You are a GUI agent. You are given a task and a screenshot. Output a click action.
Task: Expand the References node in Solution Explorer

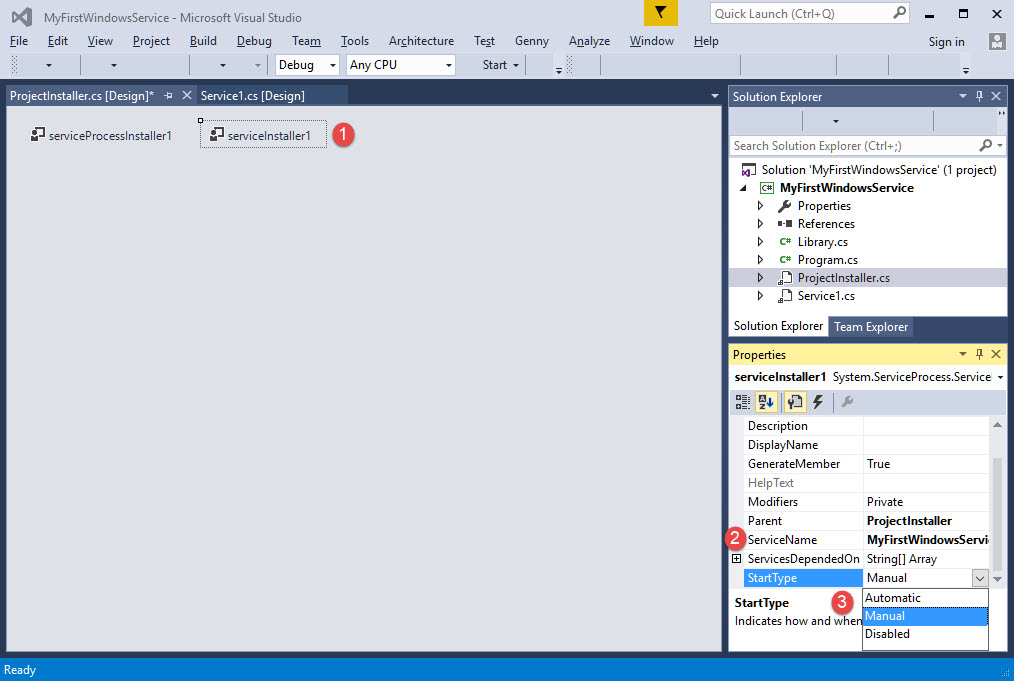coord(760,224)
